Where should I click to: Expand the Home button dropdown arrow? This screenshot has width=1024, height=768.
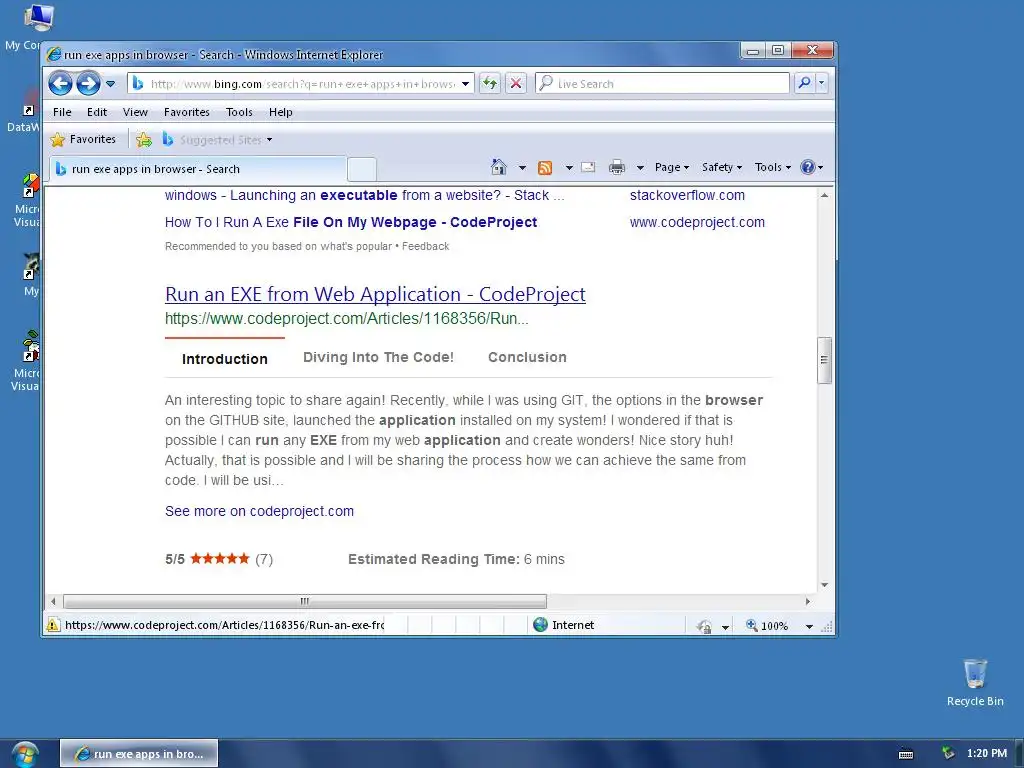[x=522, y=168]
